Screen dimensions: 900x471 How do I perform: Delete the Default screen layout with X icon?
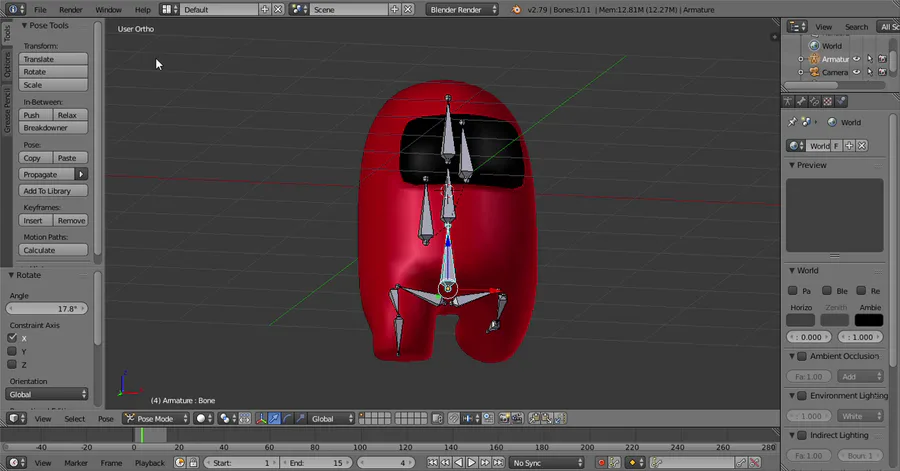point(278,9)
